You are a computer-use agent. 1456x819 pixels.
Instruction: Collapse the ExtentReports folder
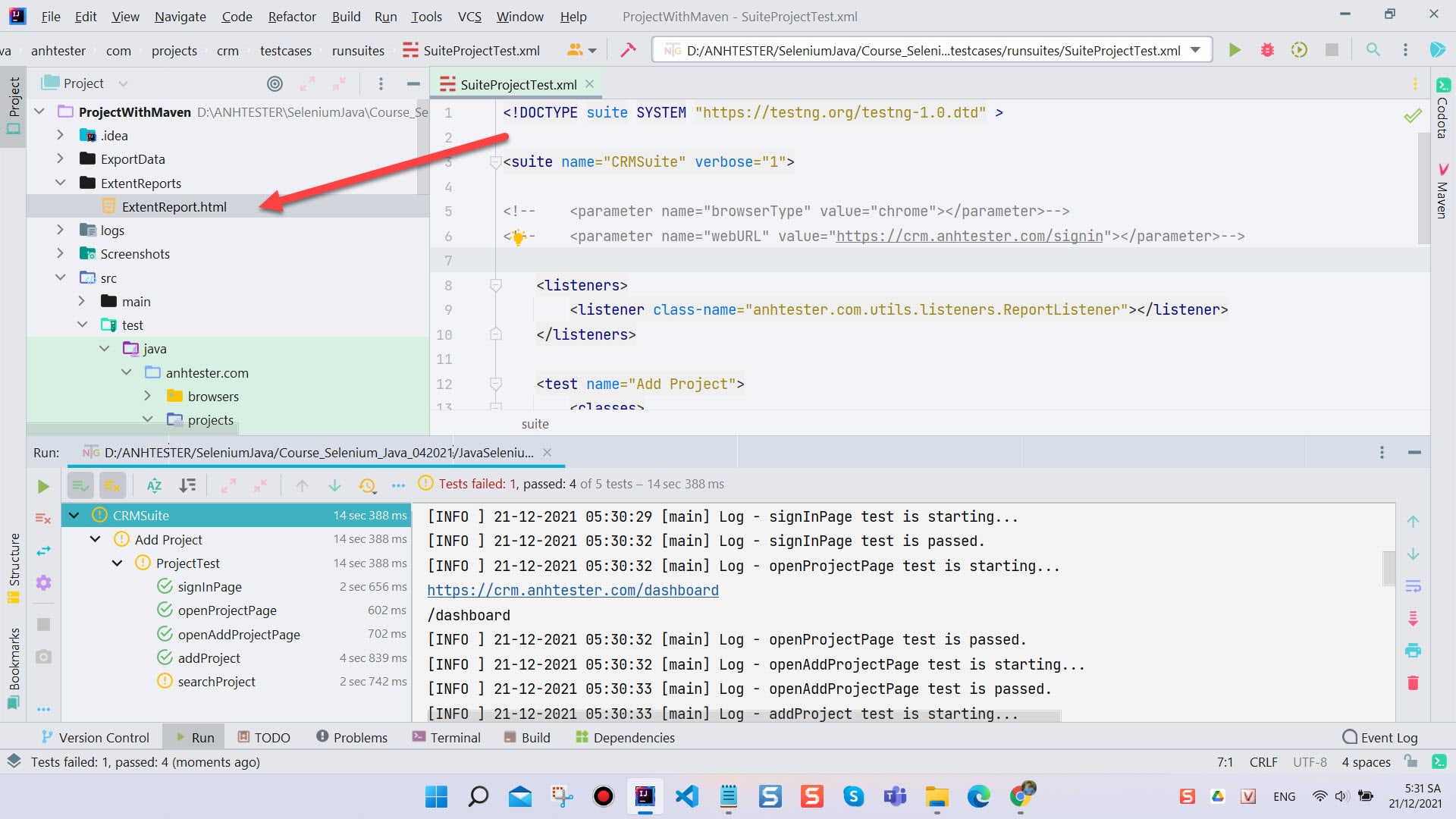60,183
